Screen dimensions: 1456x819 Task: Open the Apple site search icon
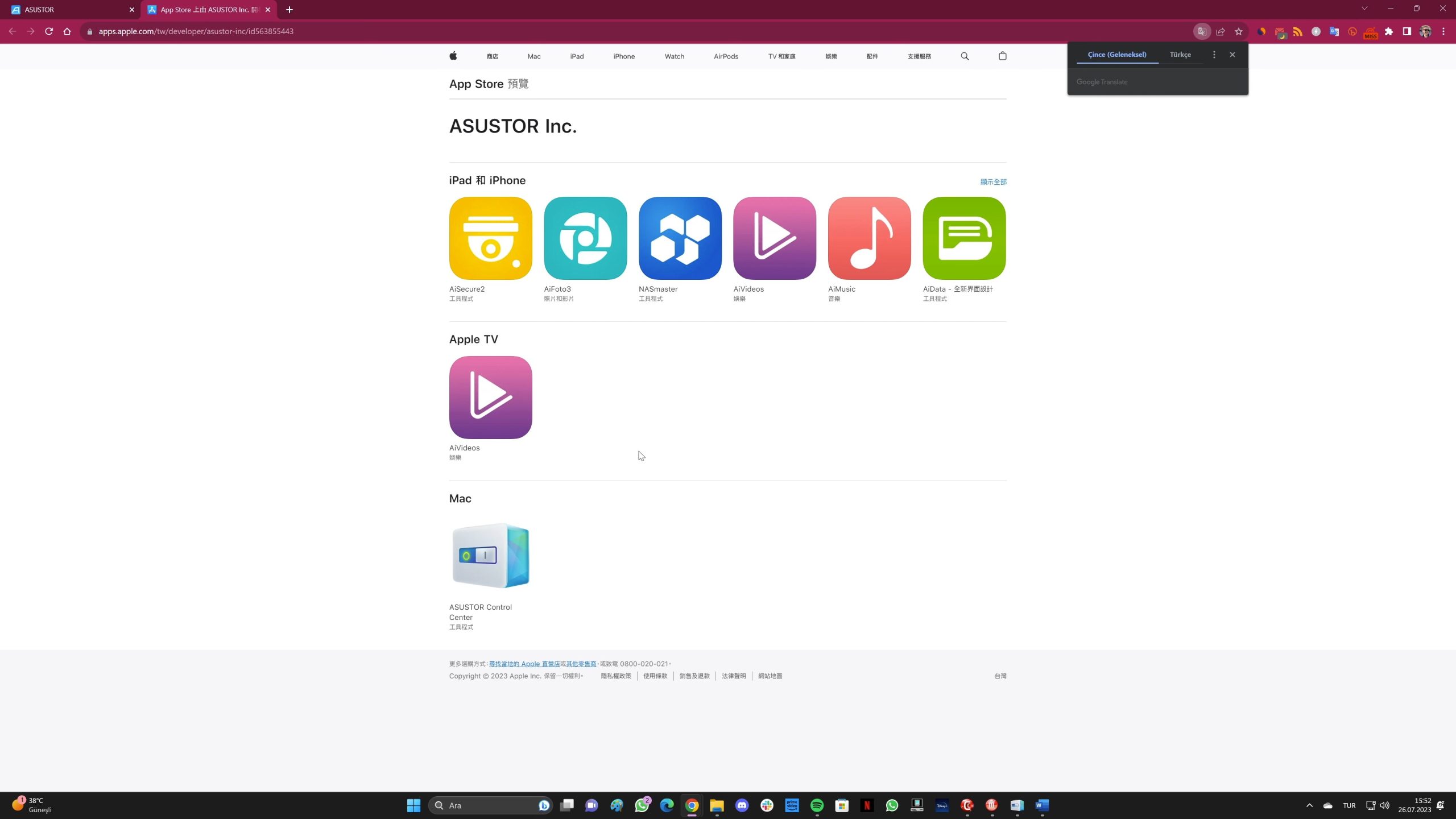click(x=965, y=56)
